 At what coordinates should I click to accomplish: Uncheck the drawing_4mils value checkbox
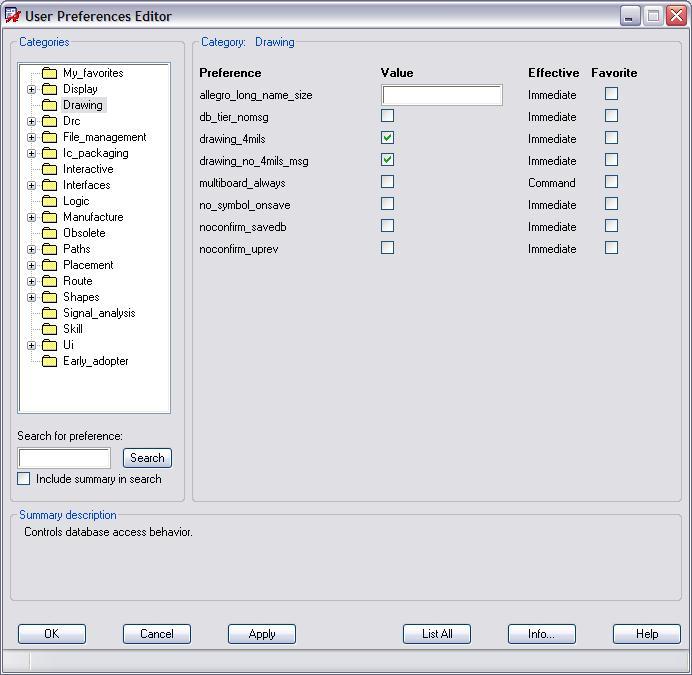[387, 138]
